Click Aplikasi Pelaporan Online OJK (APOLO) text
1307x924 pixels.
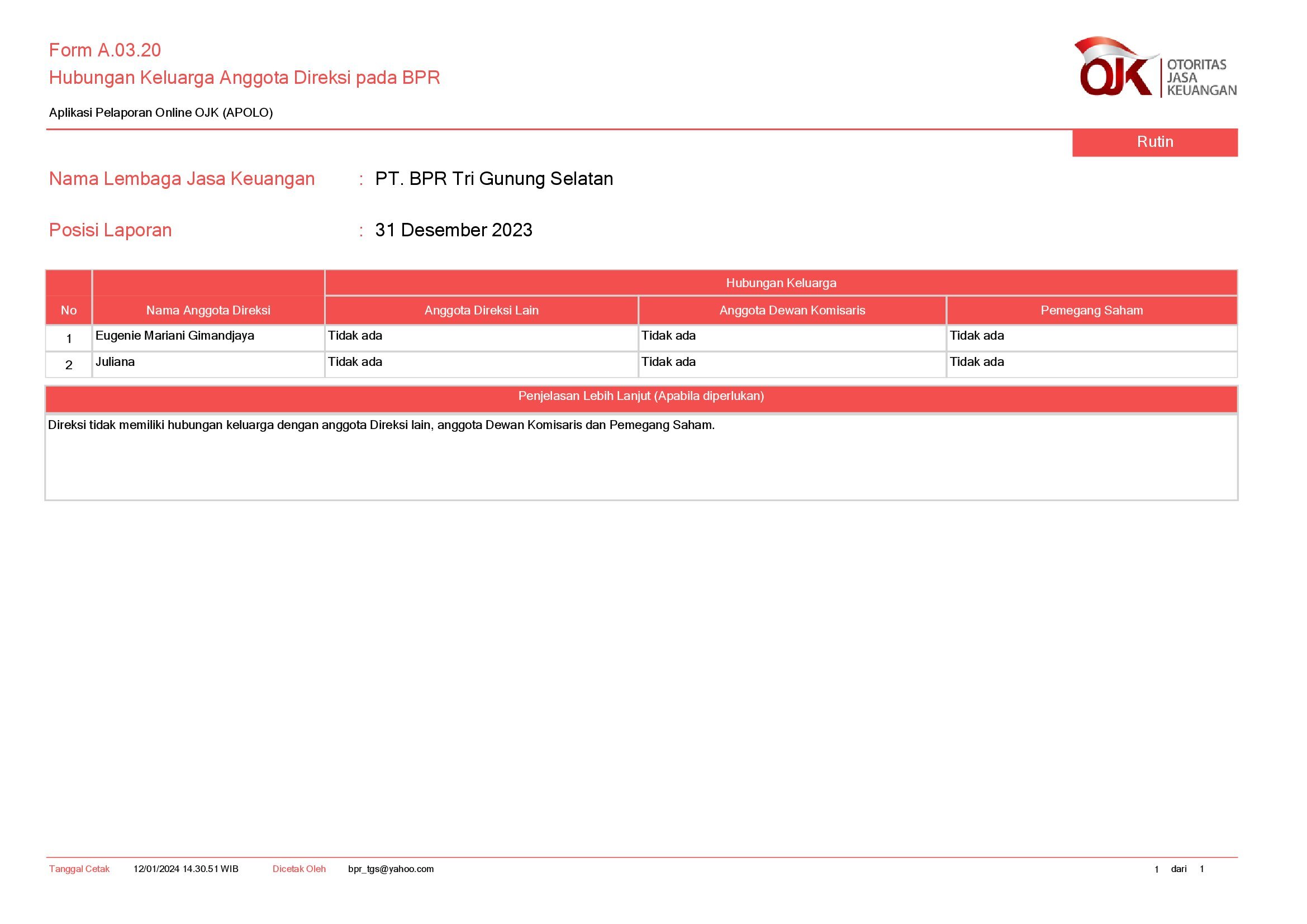(160, 113)
